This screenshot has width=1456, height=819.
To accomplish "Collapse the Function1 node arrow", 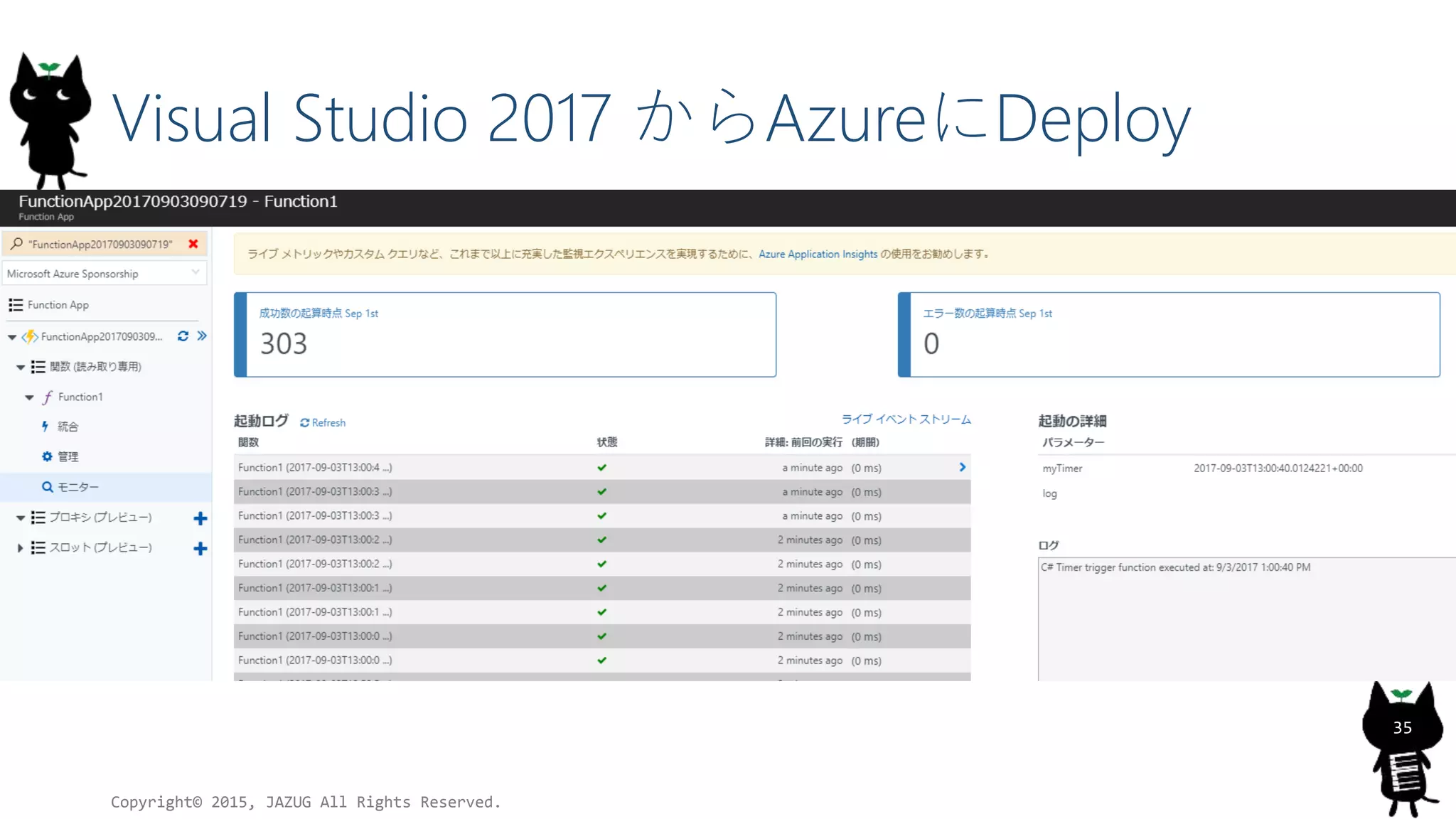I will click(29, 397).
